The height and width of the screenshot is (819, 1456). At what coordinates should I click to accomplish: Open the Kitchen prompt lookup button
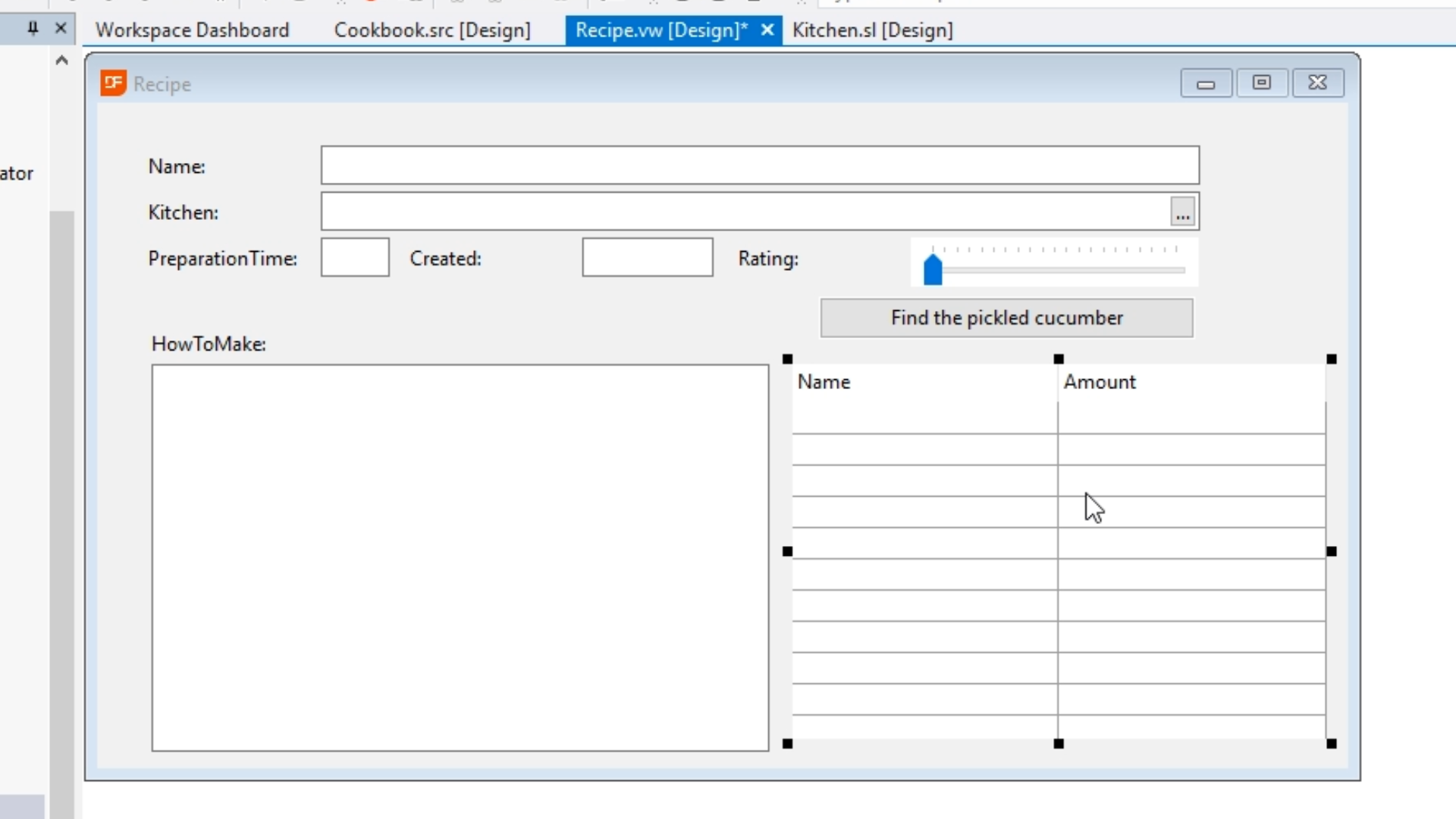click(1182, 212)
